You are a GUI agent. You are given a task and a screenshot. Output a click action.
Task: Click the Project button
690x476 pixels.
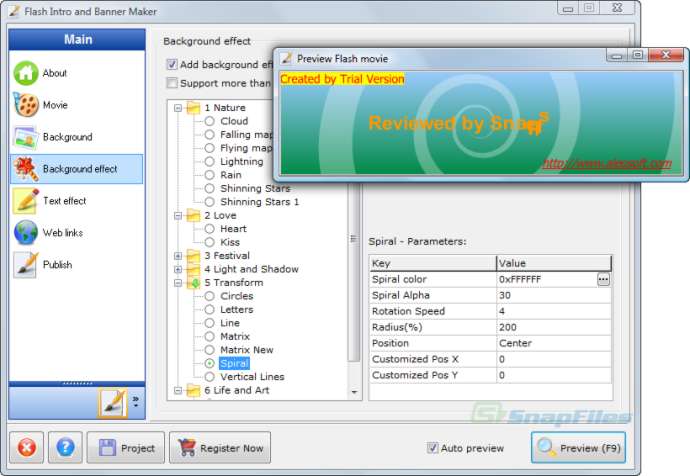pyautogui.click(x=126, y=448)
